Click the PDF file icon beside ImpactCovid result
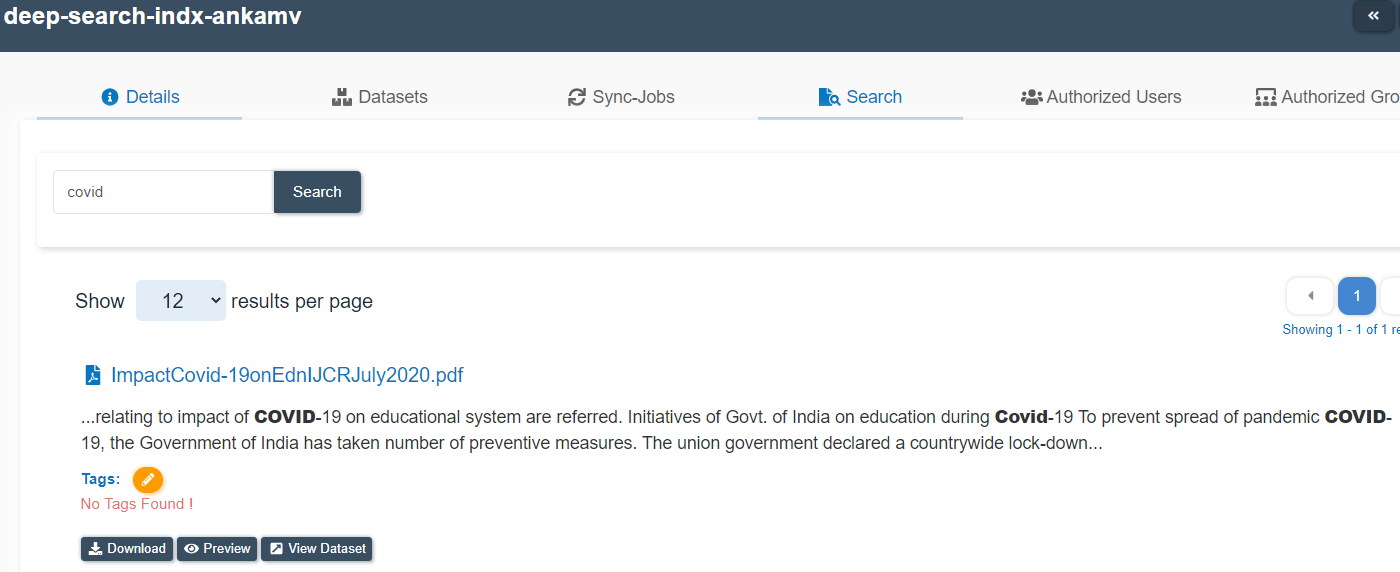 [x=93, y=375]
